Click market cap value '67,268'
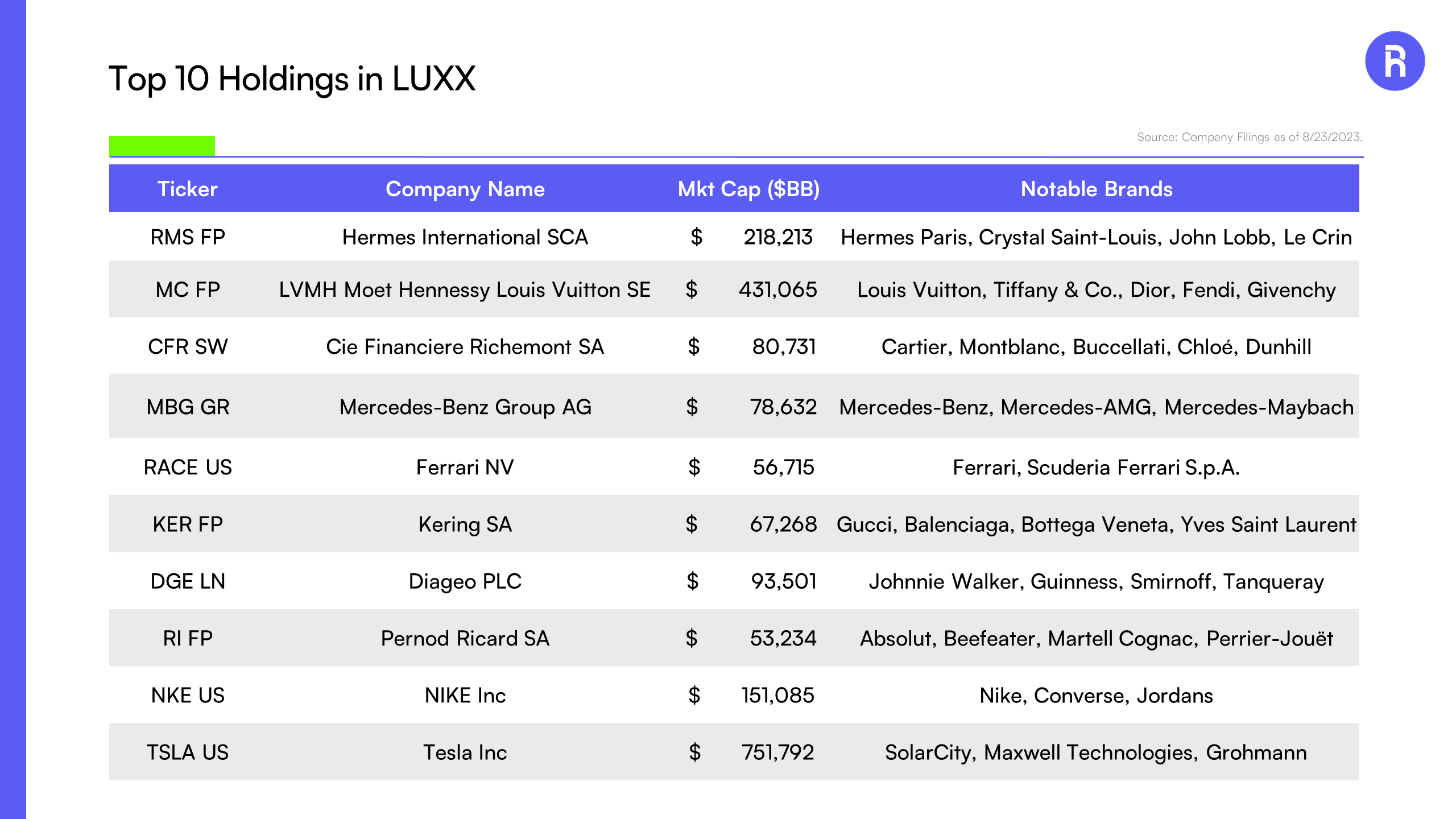 (784, 524)
